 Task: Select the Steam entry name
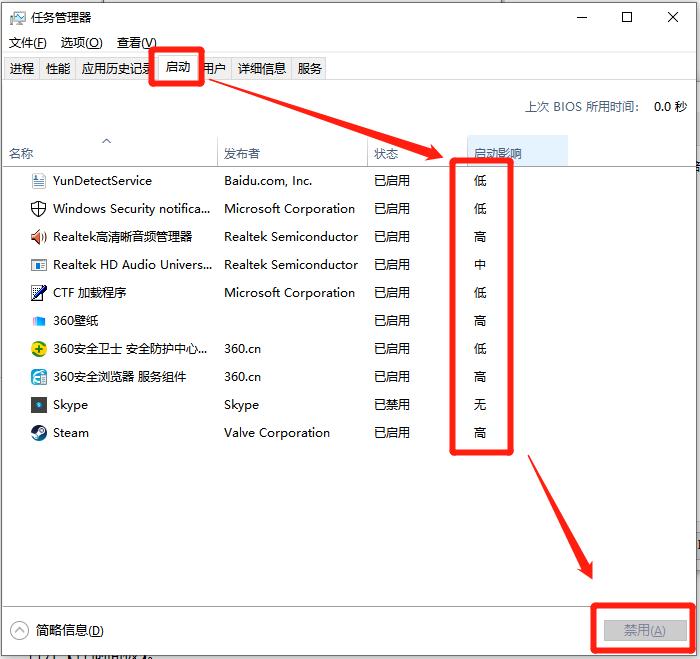pos(71,433)
